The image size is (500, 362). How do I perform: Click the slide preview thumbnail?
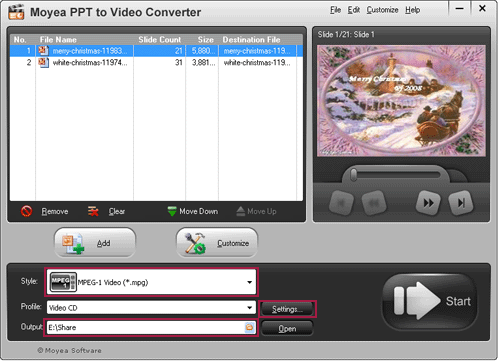click(401, 101)
